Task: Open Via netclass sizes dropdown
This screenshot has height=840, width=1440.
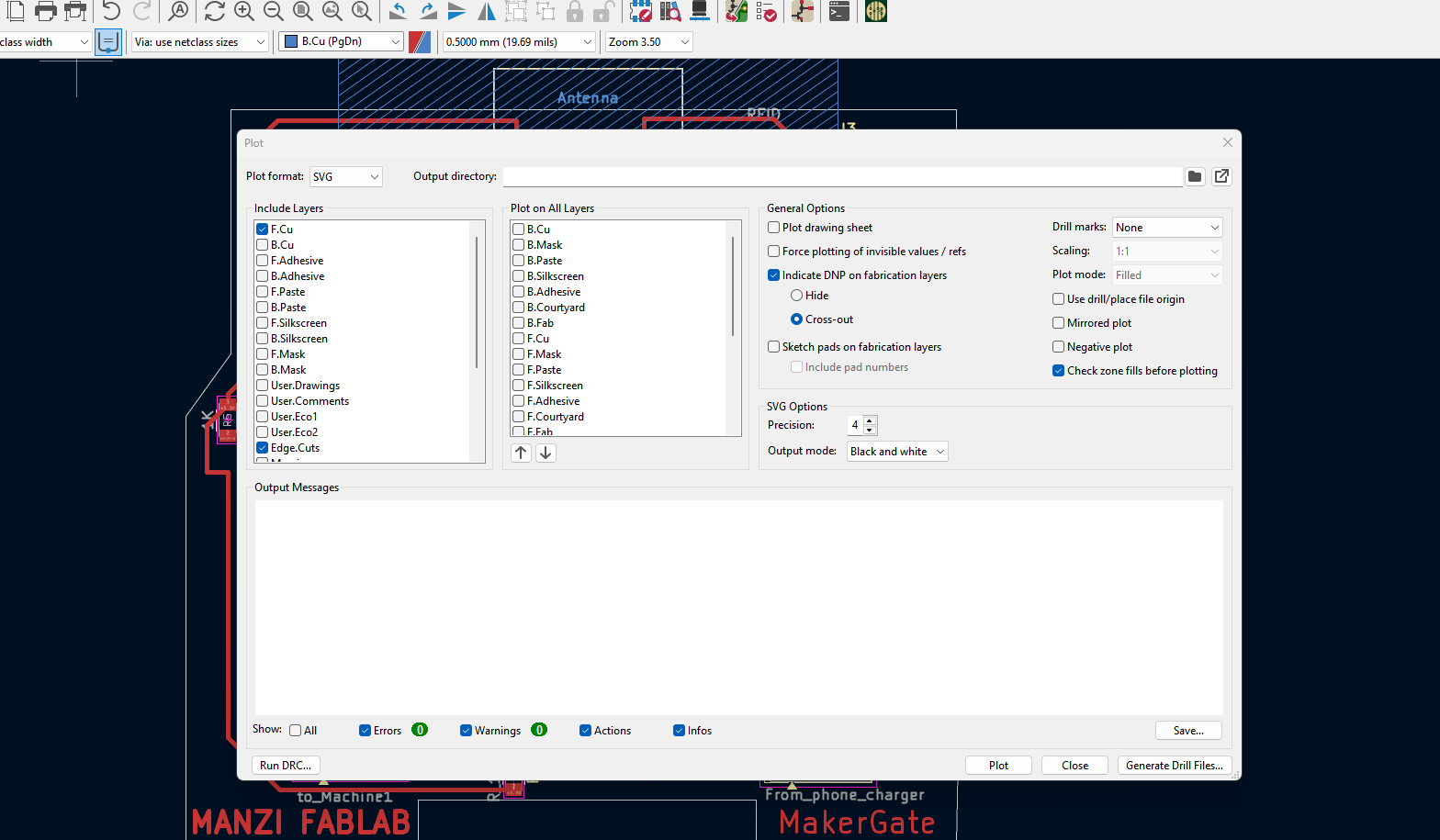Action: pos(199,42)
